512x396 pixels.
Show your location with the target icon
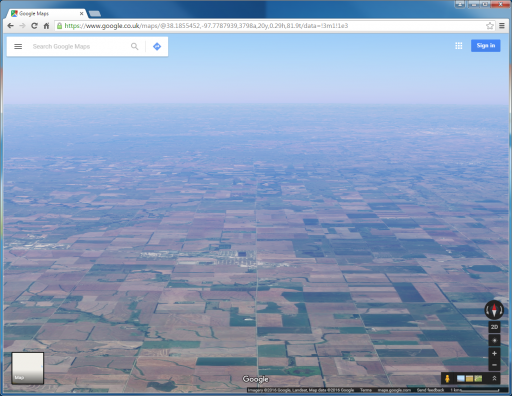[494, 340]
